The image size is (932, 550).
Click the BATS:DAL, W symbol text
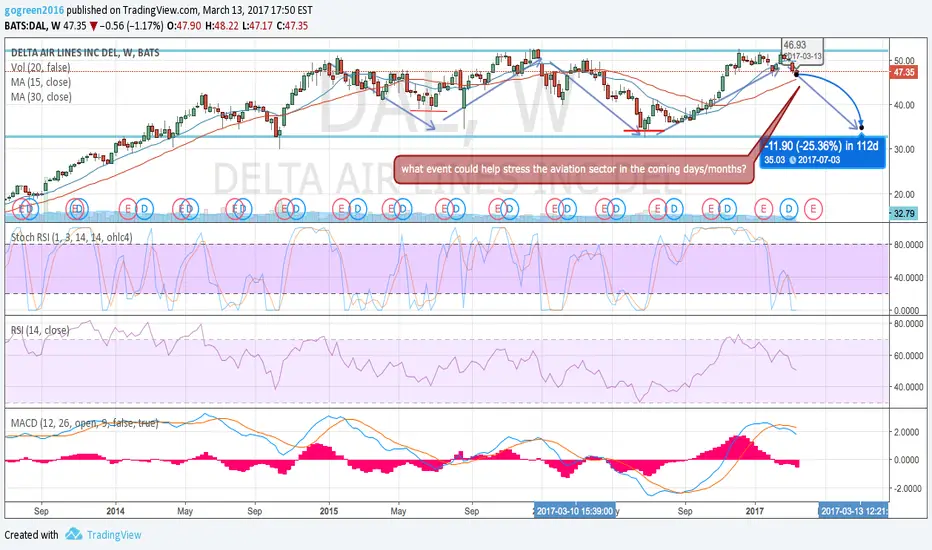(32, 26)
